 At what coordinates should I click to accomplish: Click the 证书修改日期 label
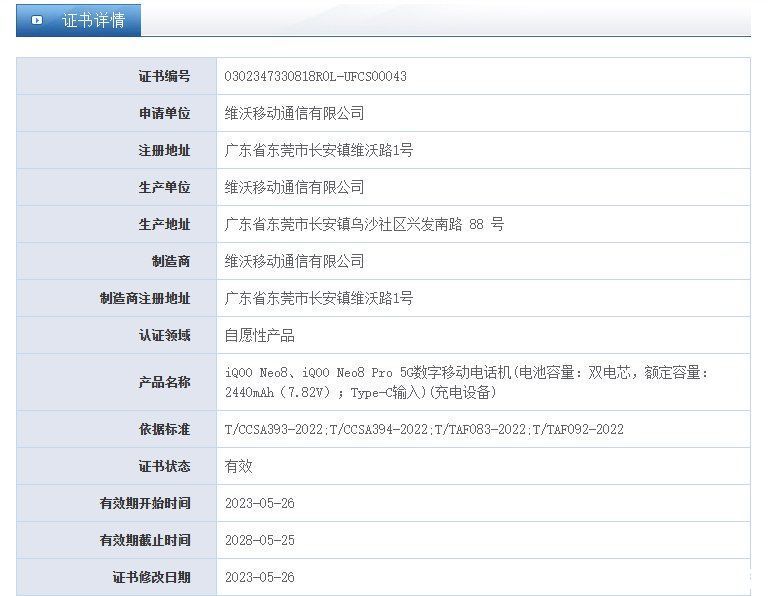pyautogui.click(x=151, y=577)
